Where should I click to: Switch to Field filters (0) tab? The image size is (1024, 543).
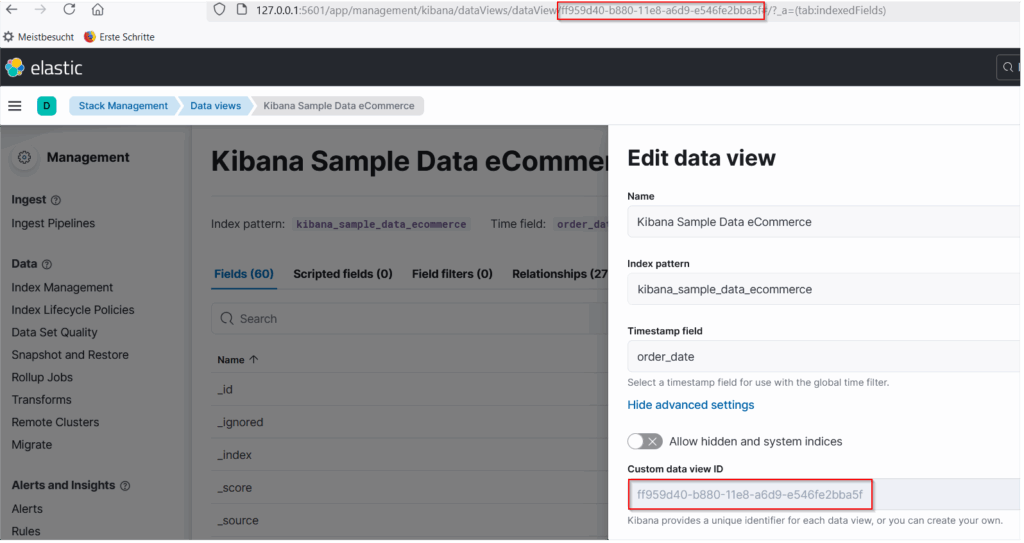click(x=452, y=274)
